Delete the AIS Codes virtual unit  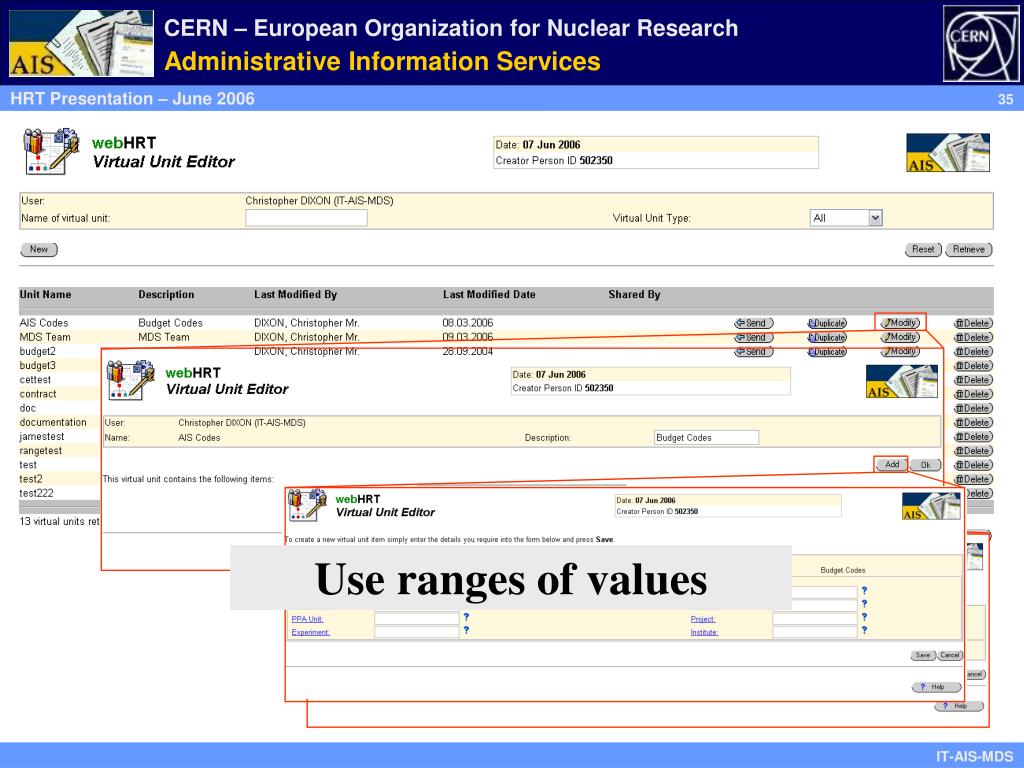click(973, 323)
